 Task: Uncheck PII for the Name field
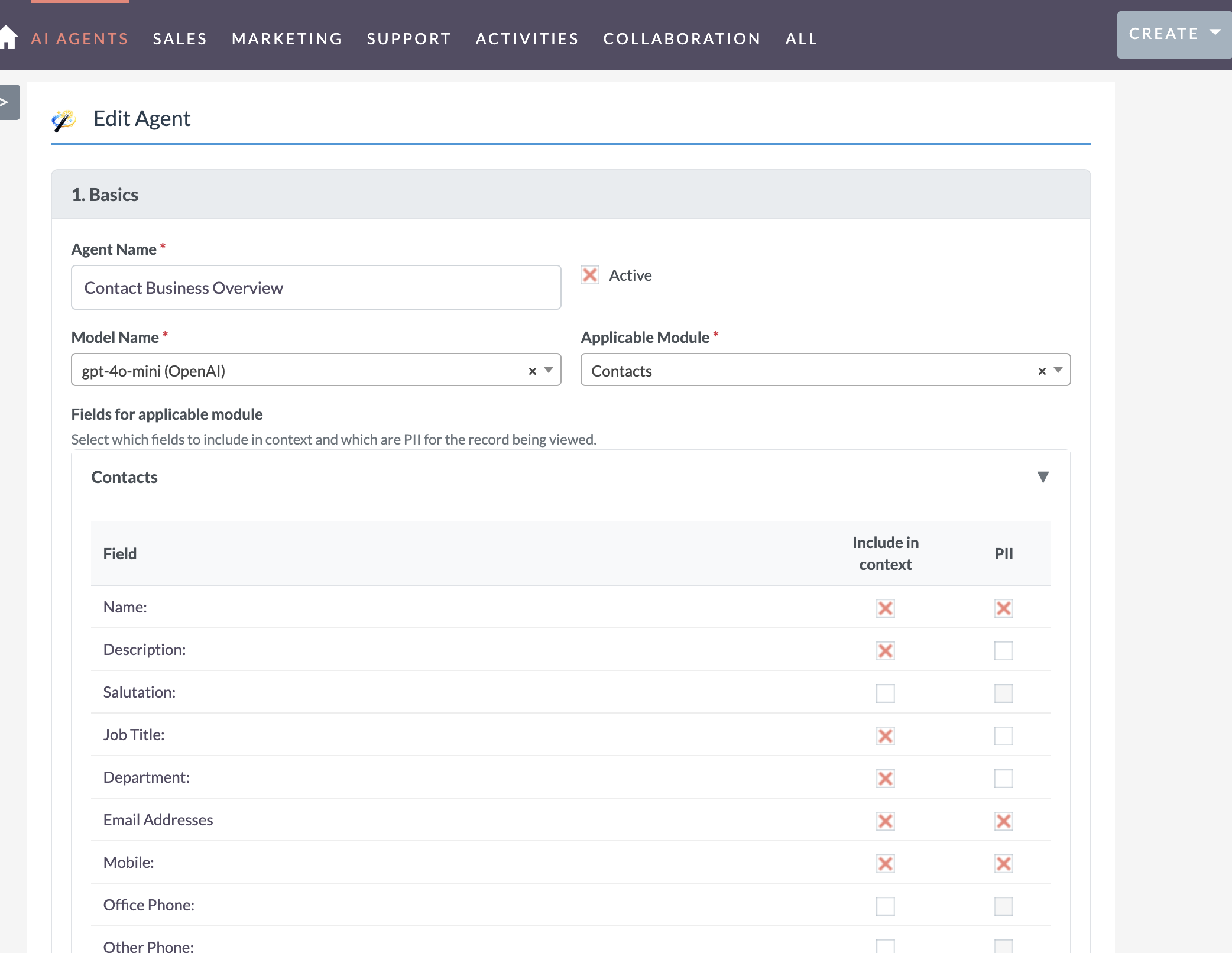click(1004, 608)
